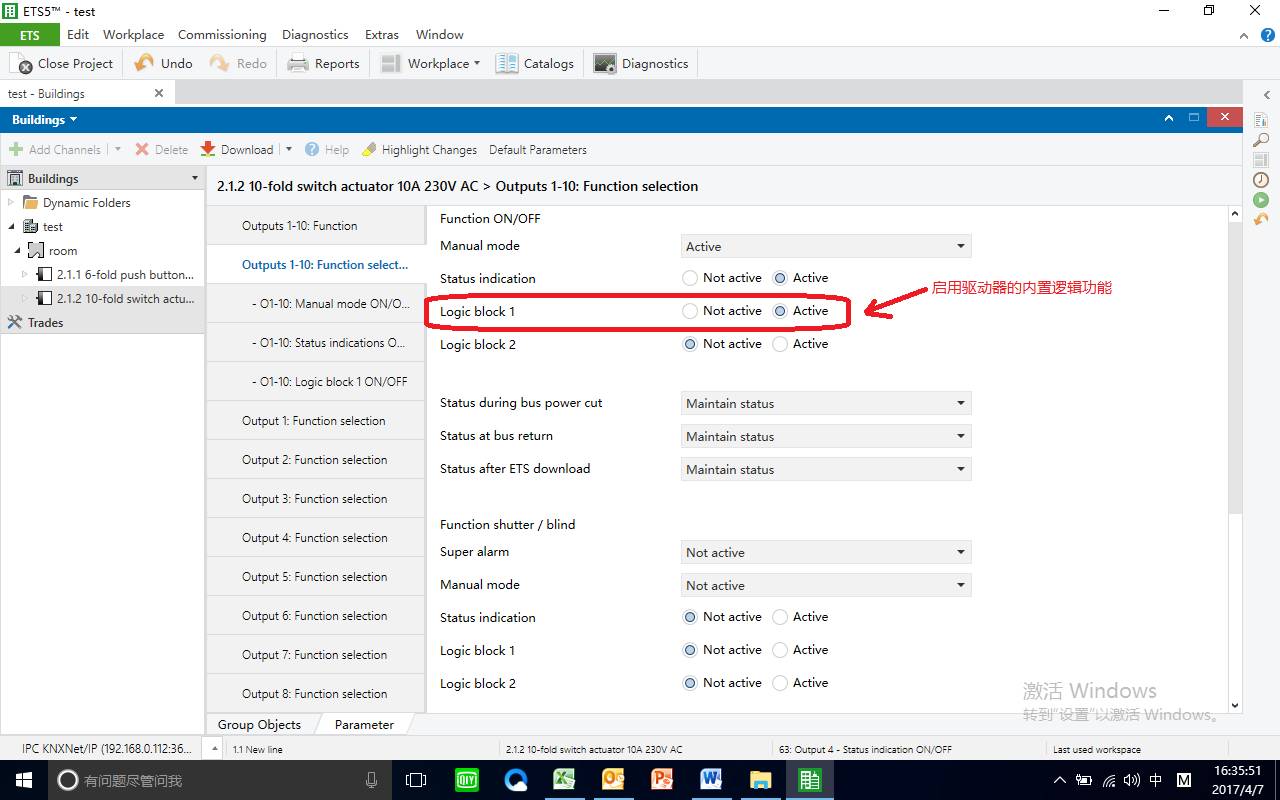
Task: Collapse the room tree node
Action: (18, 250)
